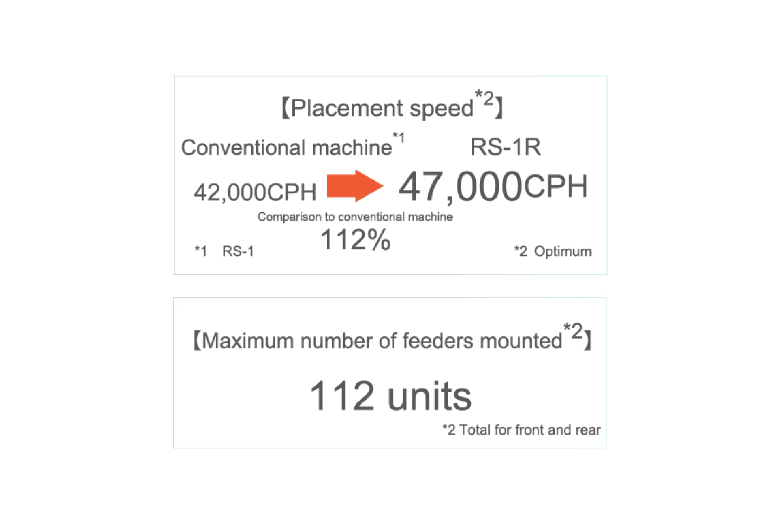Image resolution: width=780 pixels, height=523 pixels.
Task: Select the 47,000CPH value
Action: 493,187
